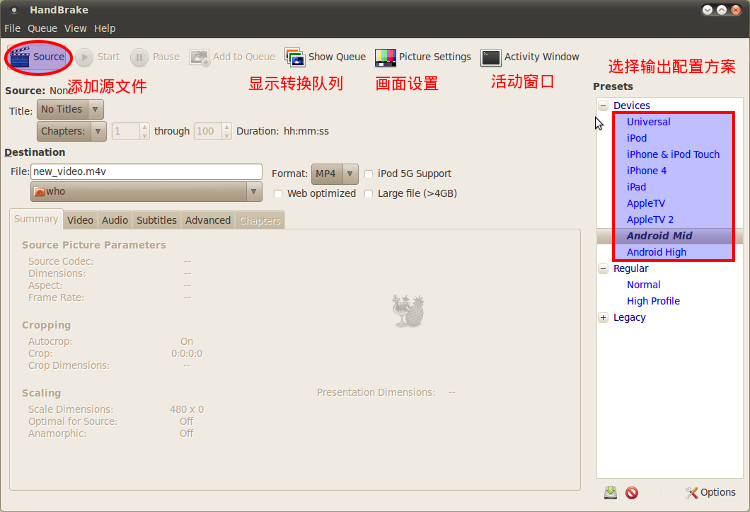Select the High Profile preset
750x512 pixels.
pos(653,301)
